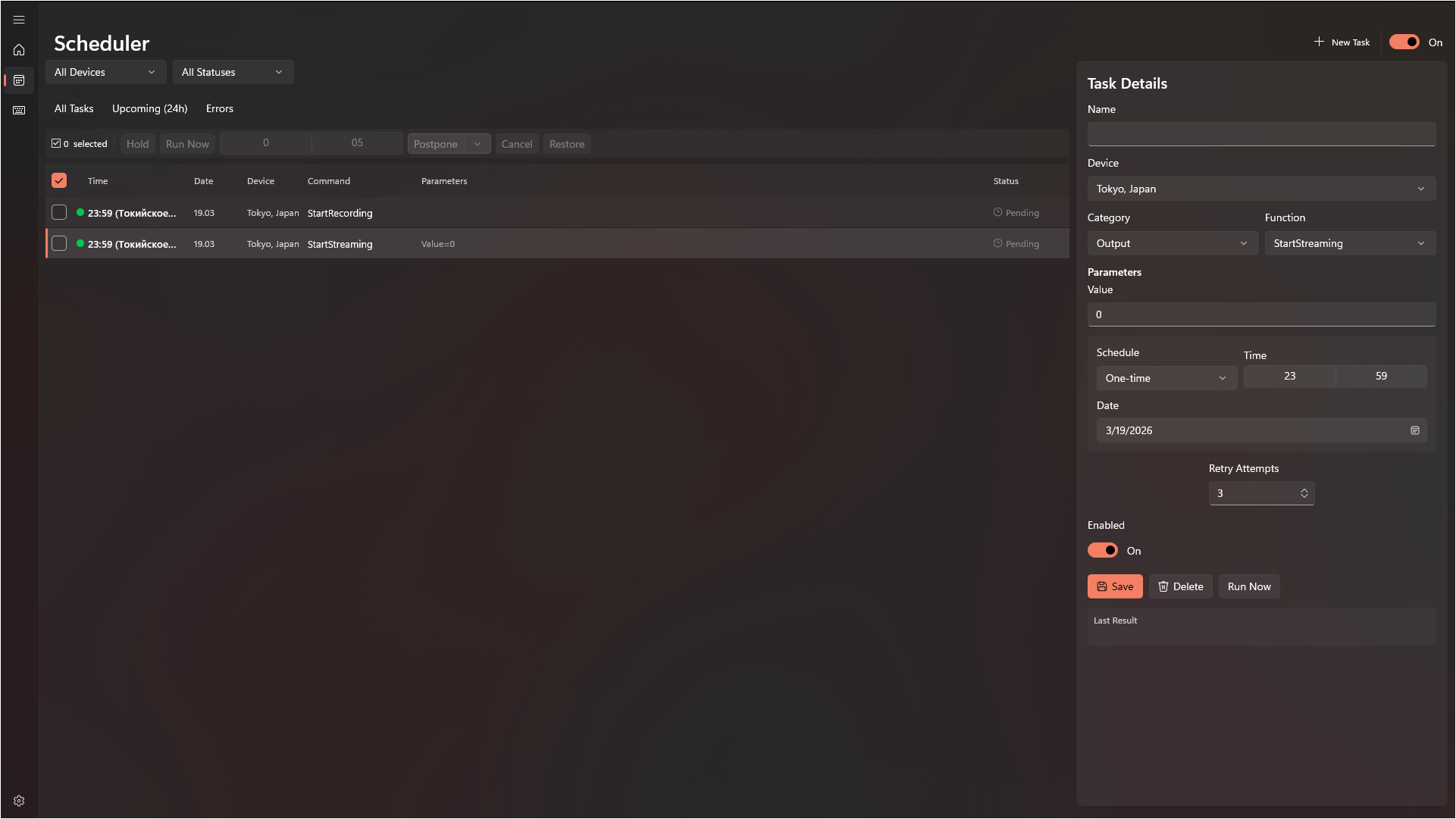Open the Scheduler calendar sidebar icon
This screenshot has width=1456, height=819.
(x=19, y=80)
